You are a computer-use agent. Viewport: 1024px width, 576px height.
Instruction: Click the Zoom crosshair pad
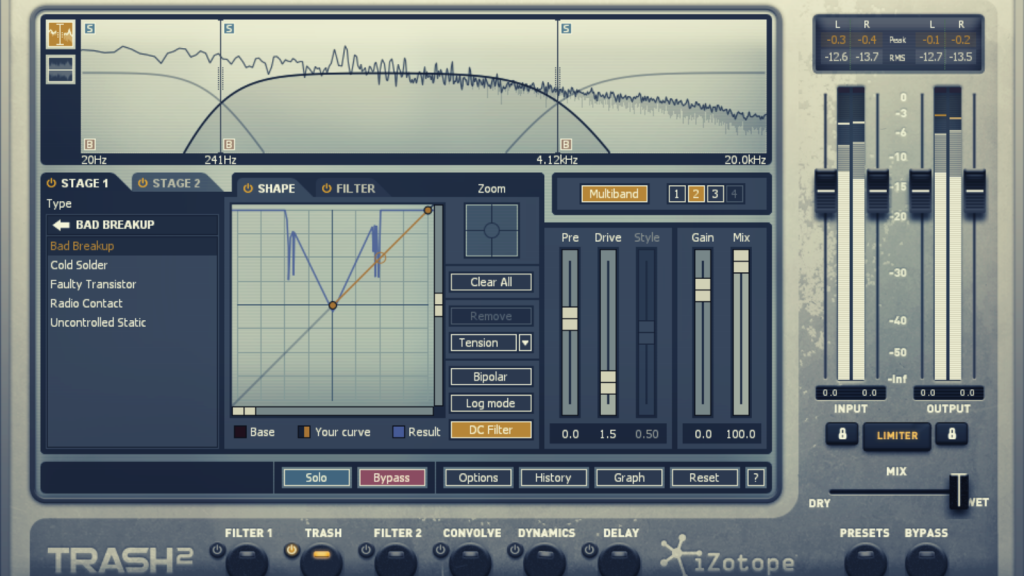(492, 231)
